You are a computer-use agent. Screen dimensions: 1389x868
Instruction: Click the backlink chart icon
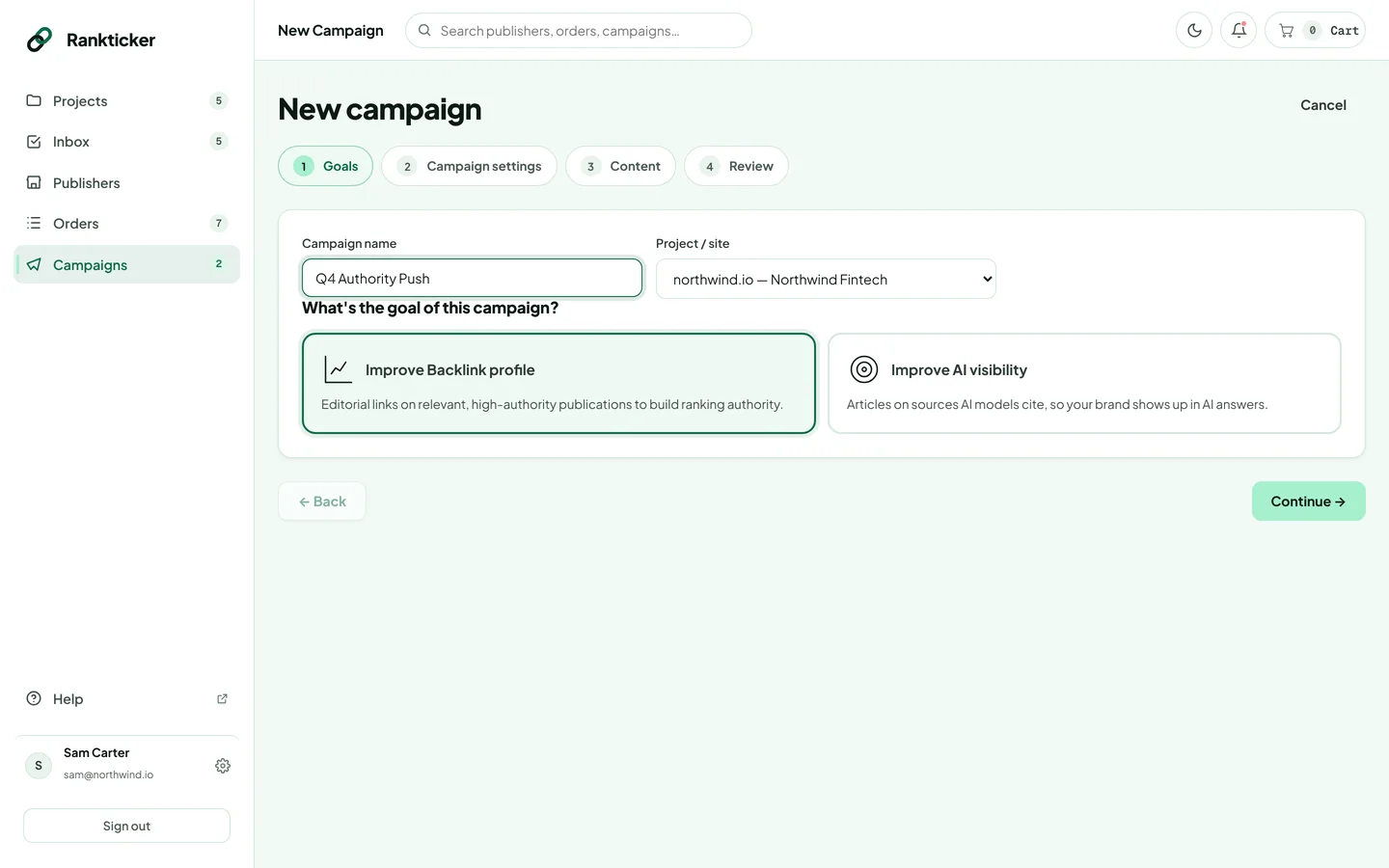point(338,369)
